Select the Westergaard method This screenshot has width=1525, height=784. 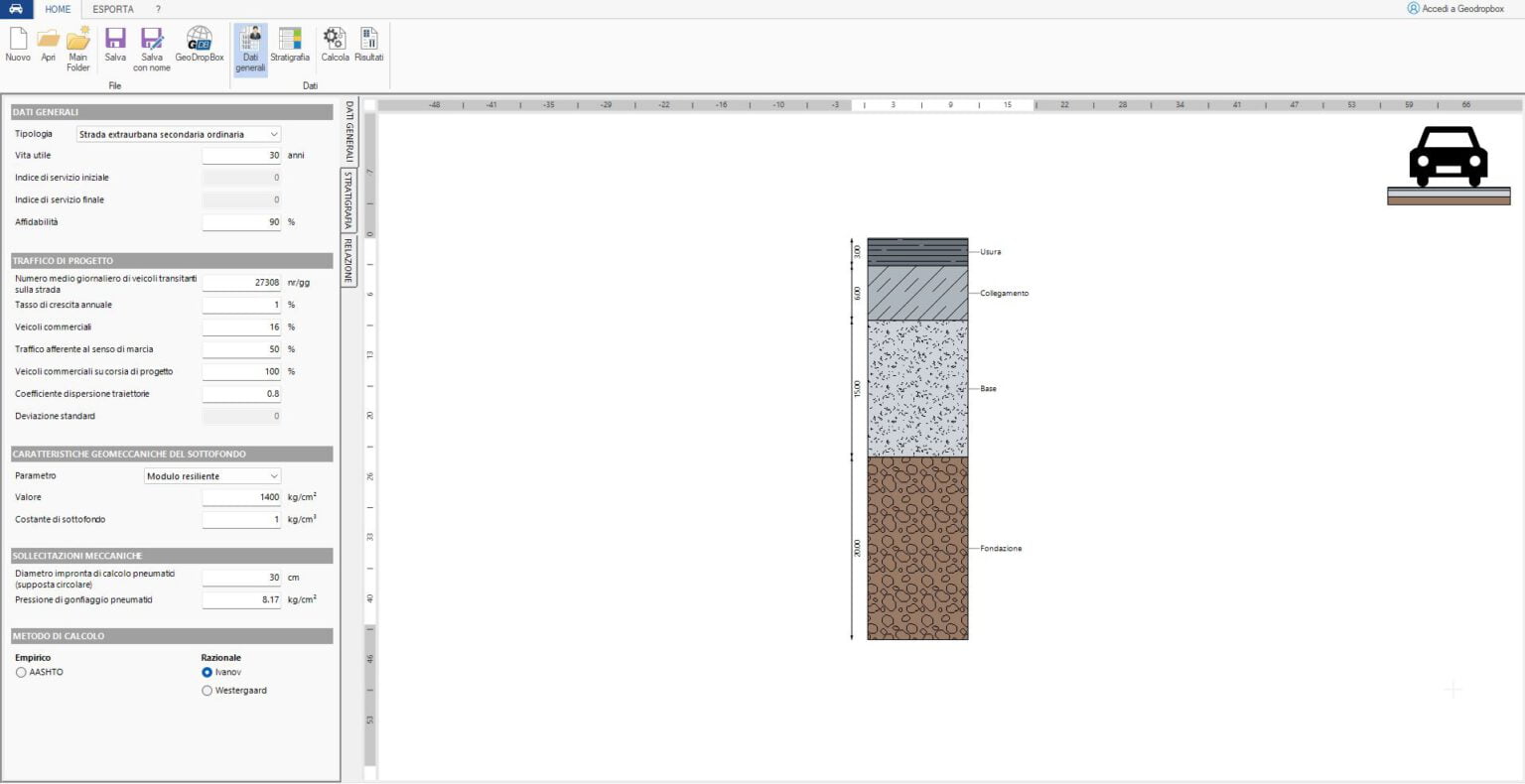point(207,690)
